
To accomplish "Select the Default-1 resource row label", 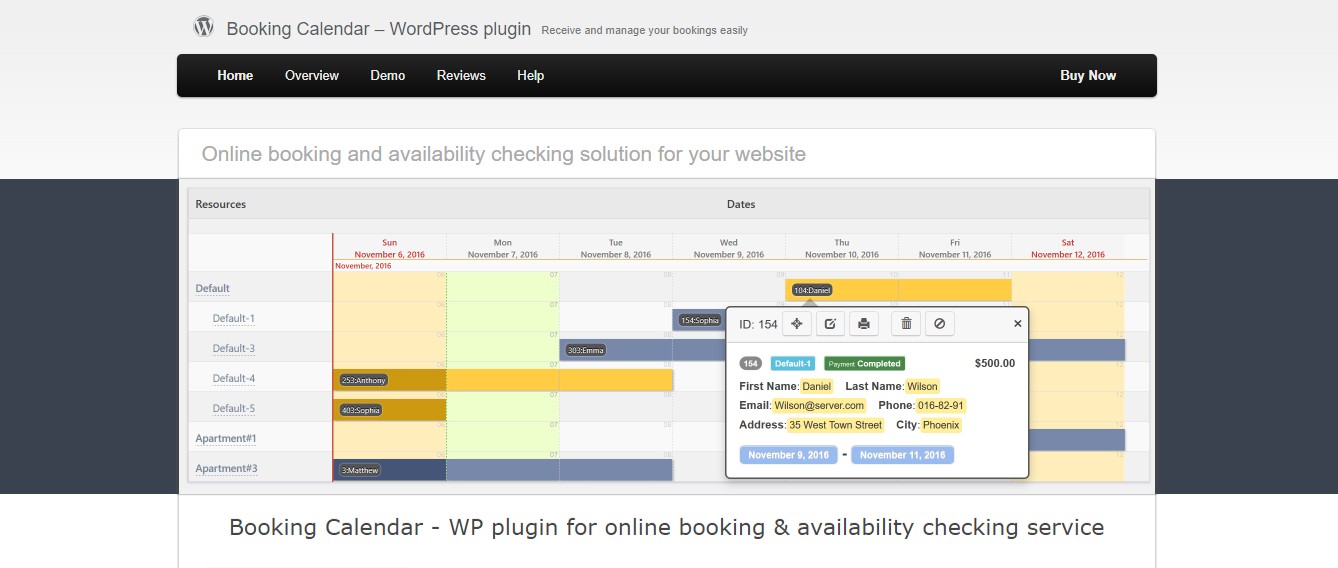I will (234, 318).
